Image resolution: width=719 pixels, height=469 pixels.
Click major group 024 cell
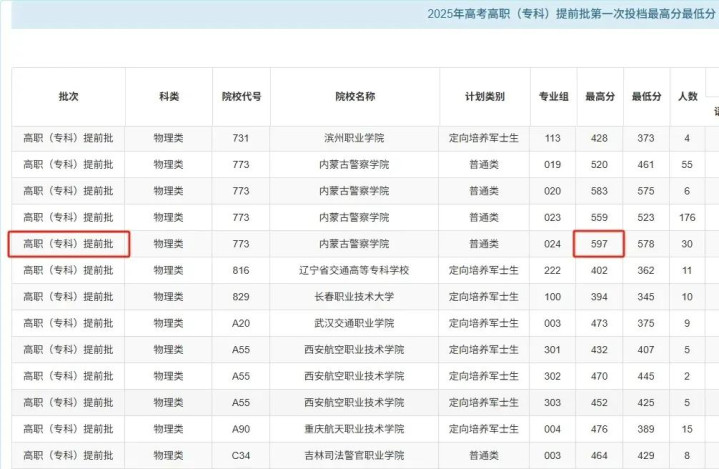click(x=553, y=244)
